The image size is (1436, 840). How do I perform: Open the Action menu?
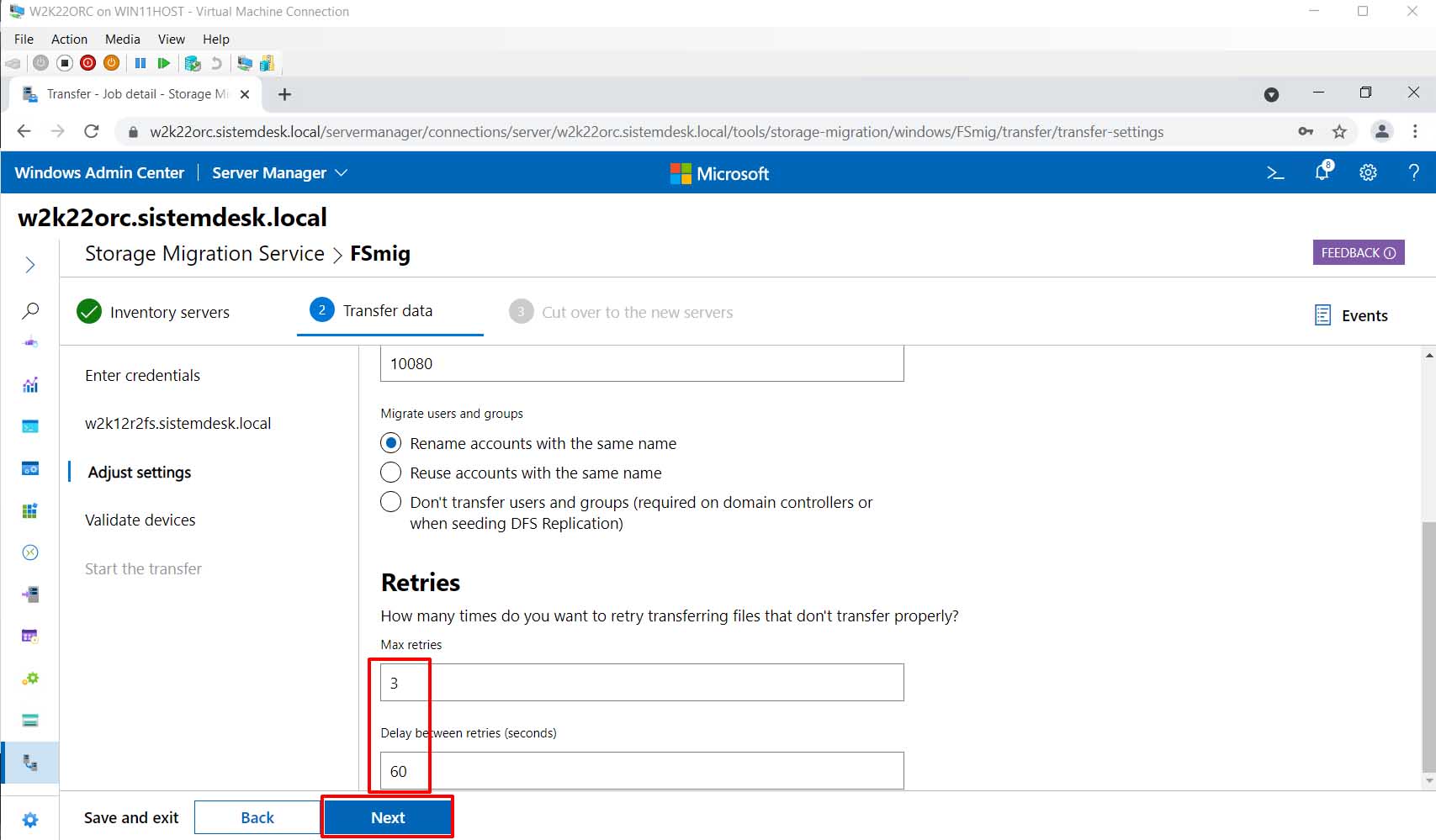pos(69,39)
